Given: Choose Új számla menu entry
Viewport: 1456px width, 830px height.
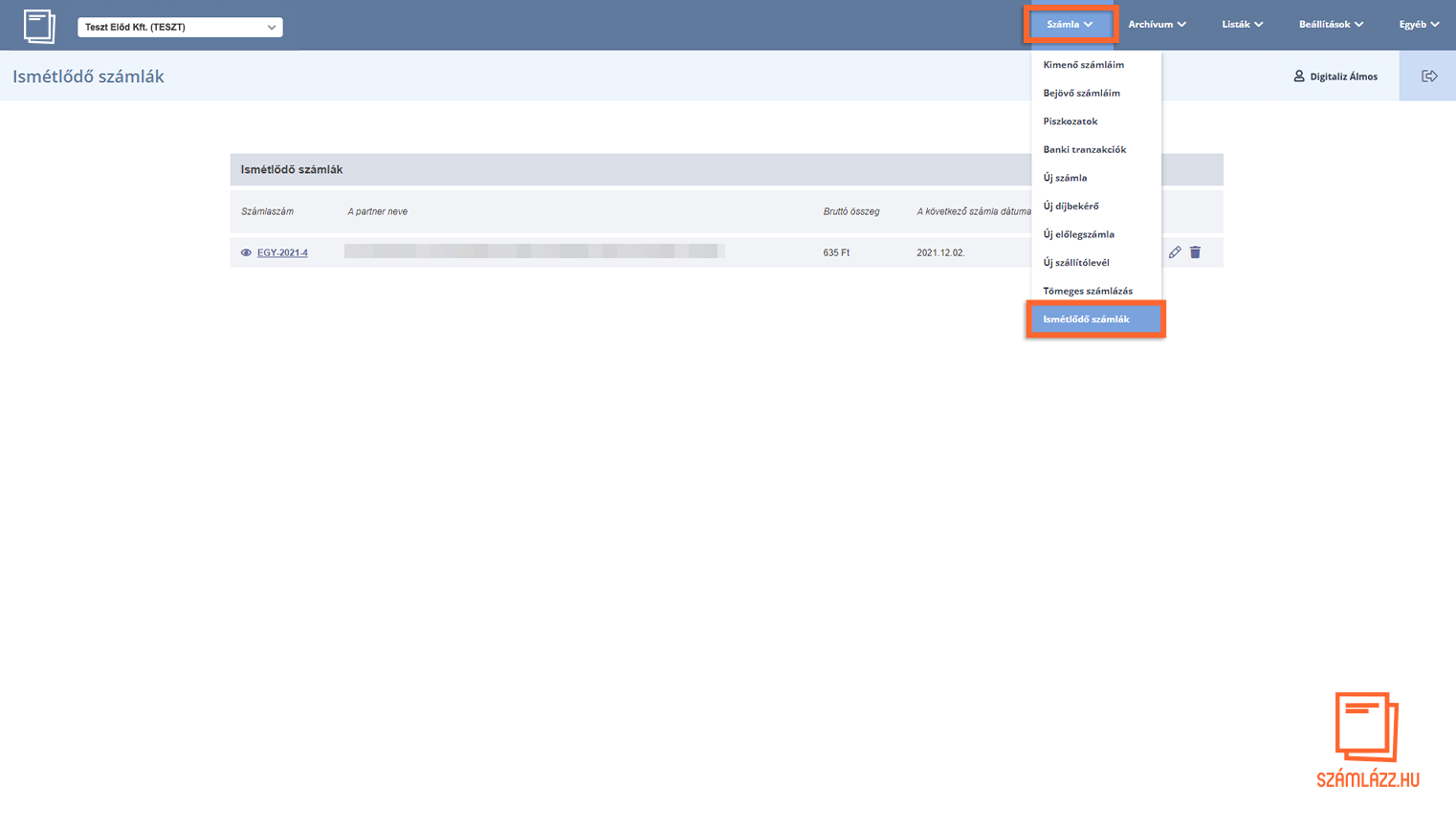Looking at the screenshot, I should tap(1065, 178).
